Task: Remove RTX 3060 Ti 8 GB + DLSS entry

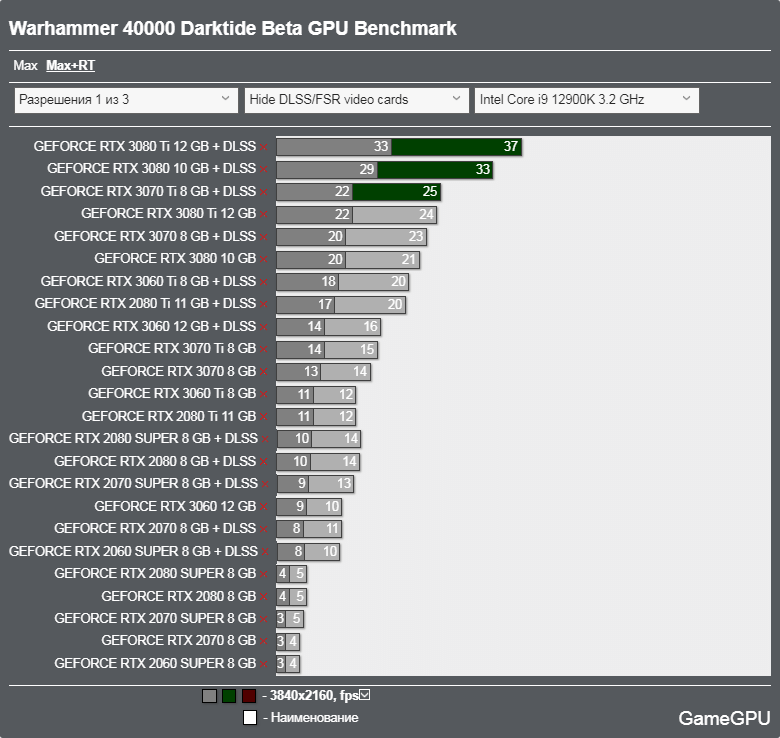Action: [264, 282]
